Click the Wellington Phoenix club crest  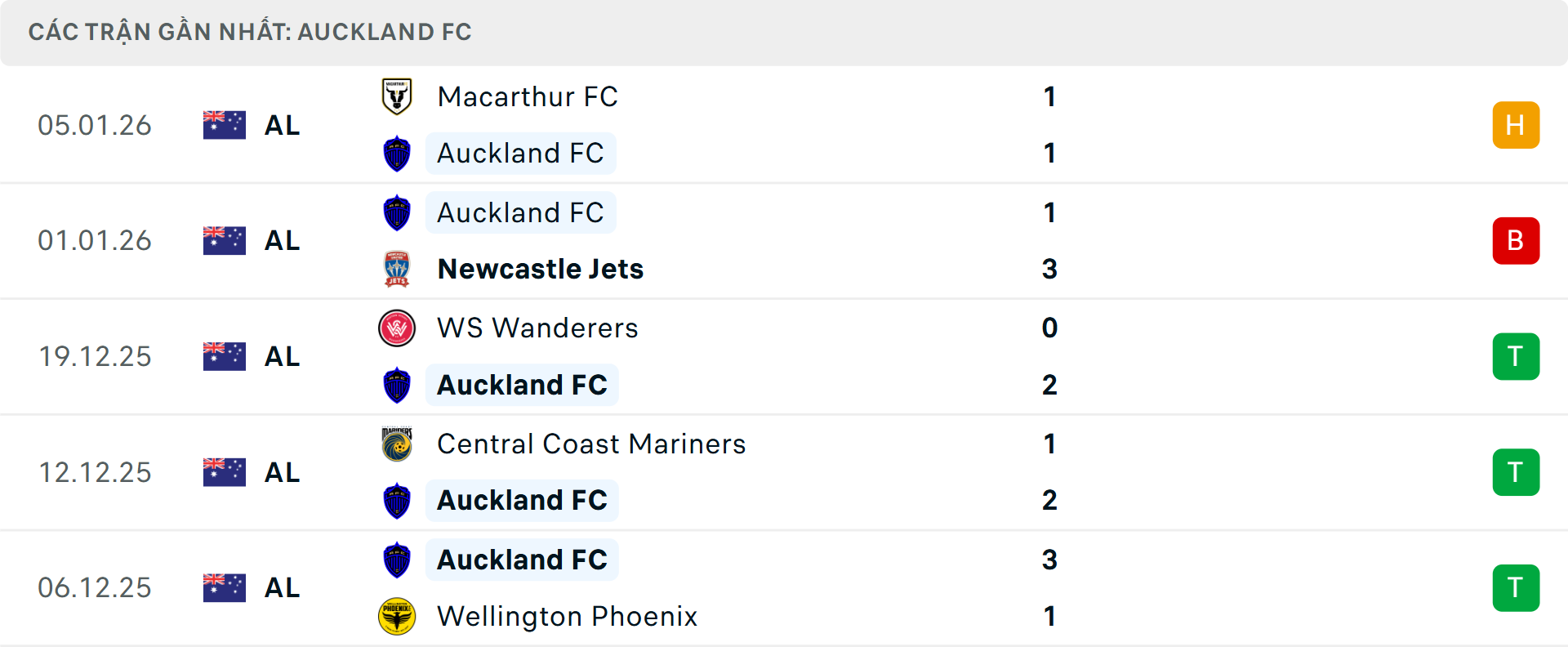[x=397, y=616]
